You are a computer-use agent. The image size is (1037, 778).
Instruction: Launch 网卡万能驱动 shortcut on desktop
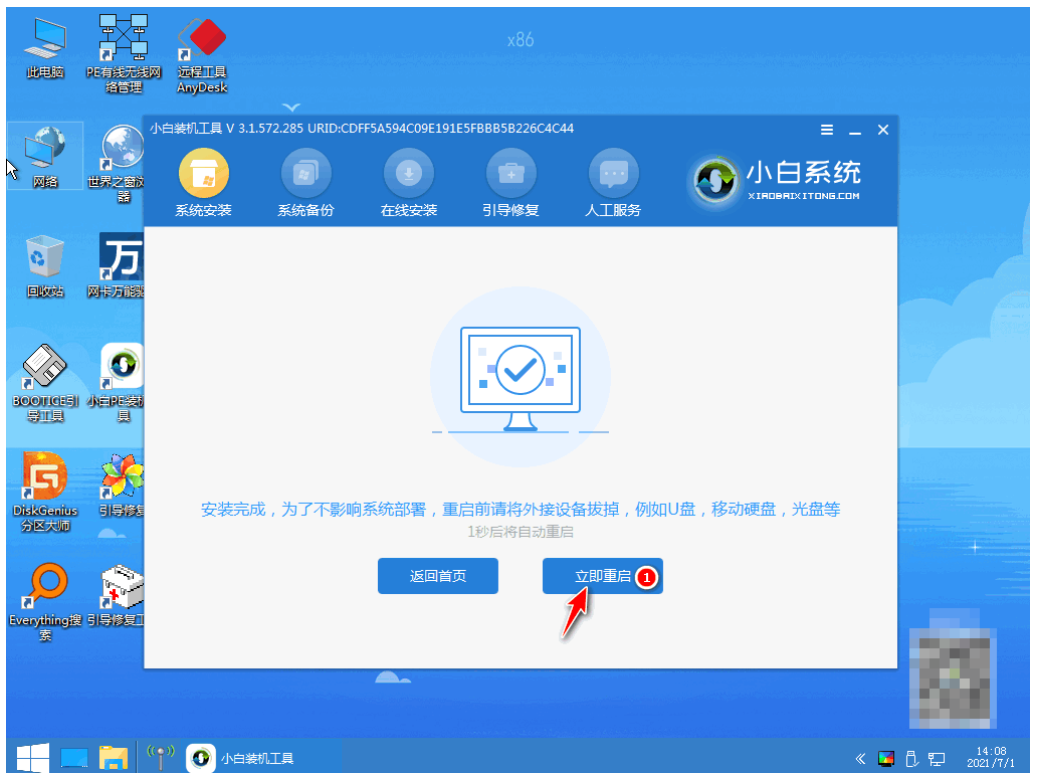[x=118, y=265]
